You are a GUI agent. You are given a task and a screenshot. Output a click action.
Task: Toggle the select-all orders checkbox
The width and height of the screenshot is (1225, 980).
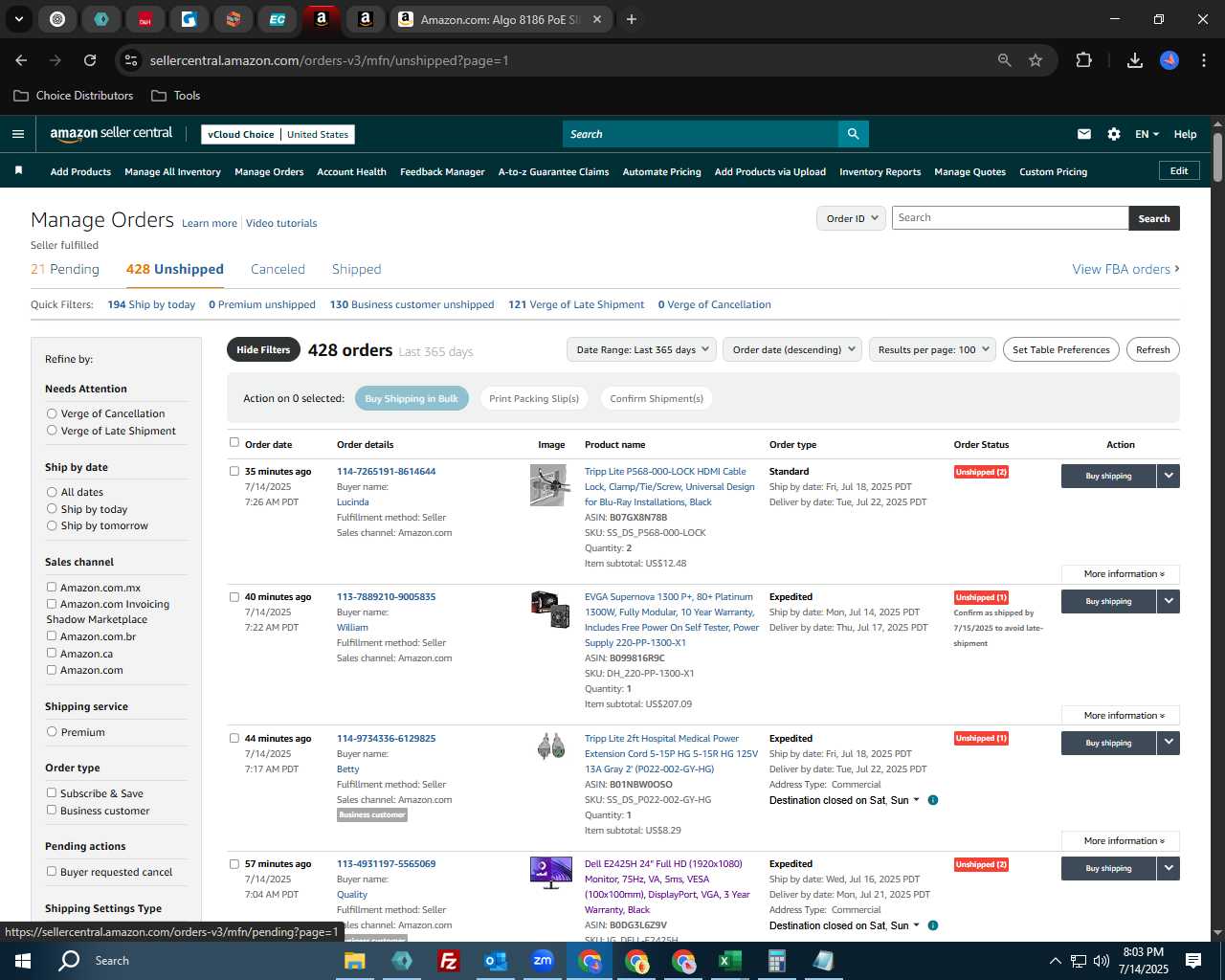tap(234, 442)
